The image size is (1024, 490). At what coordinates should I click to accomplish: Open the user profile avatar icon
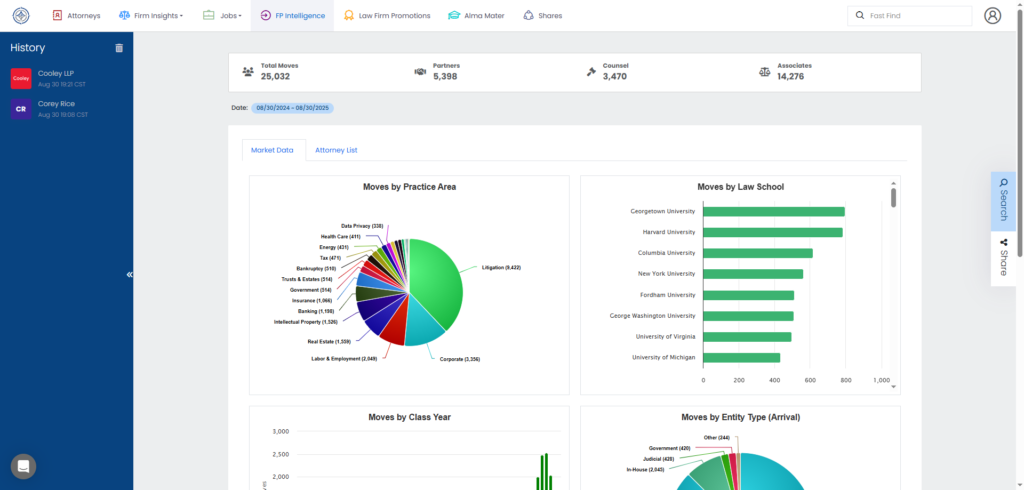point(992,16)
